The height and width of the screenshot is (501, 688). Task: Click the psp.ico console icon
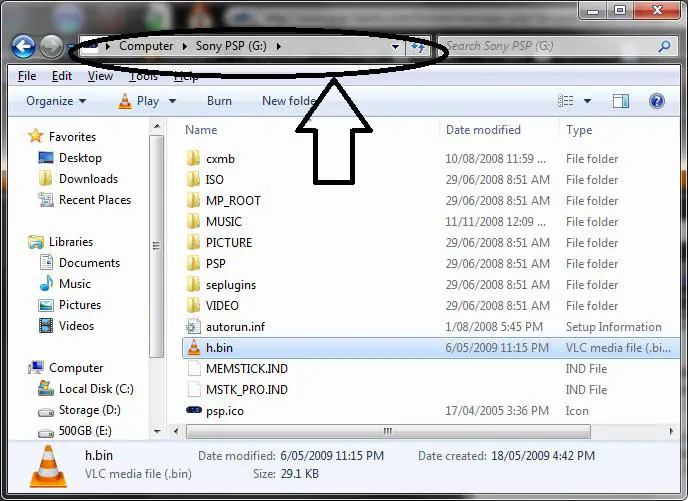(194, 410)
